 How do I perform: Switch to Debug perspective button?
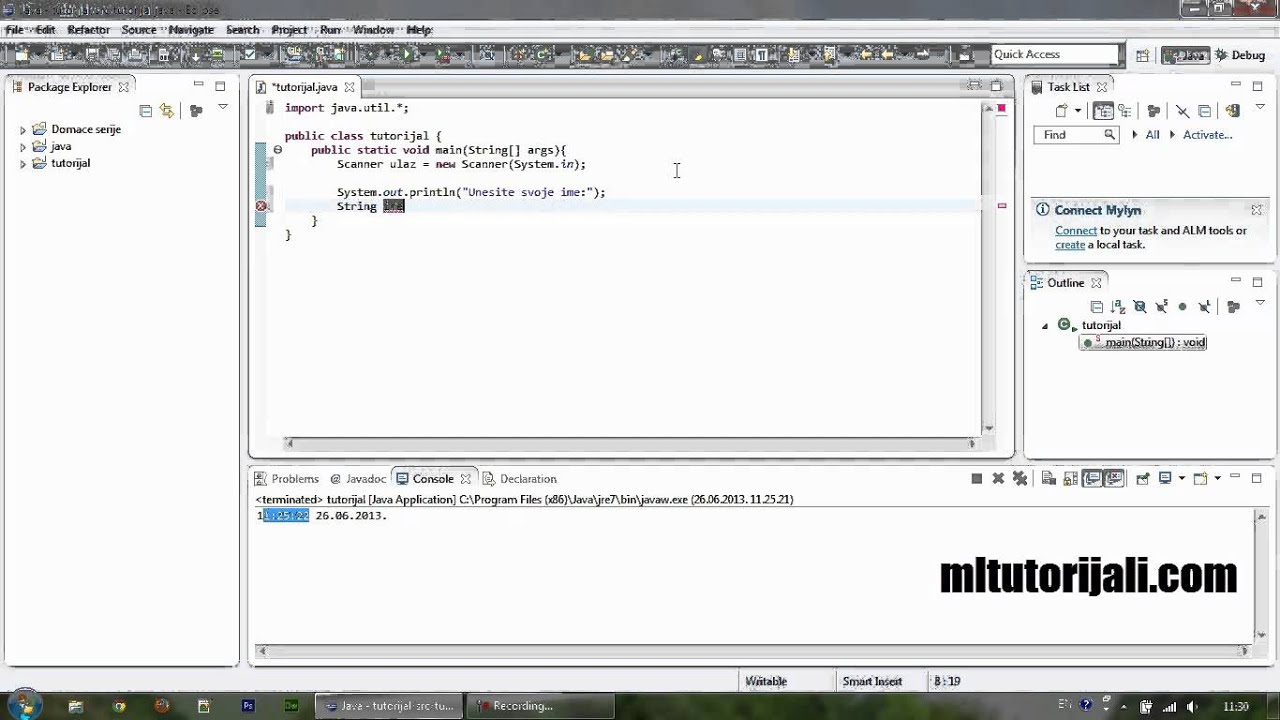pyautogui.click(x=1239, y=55)
